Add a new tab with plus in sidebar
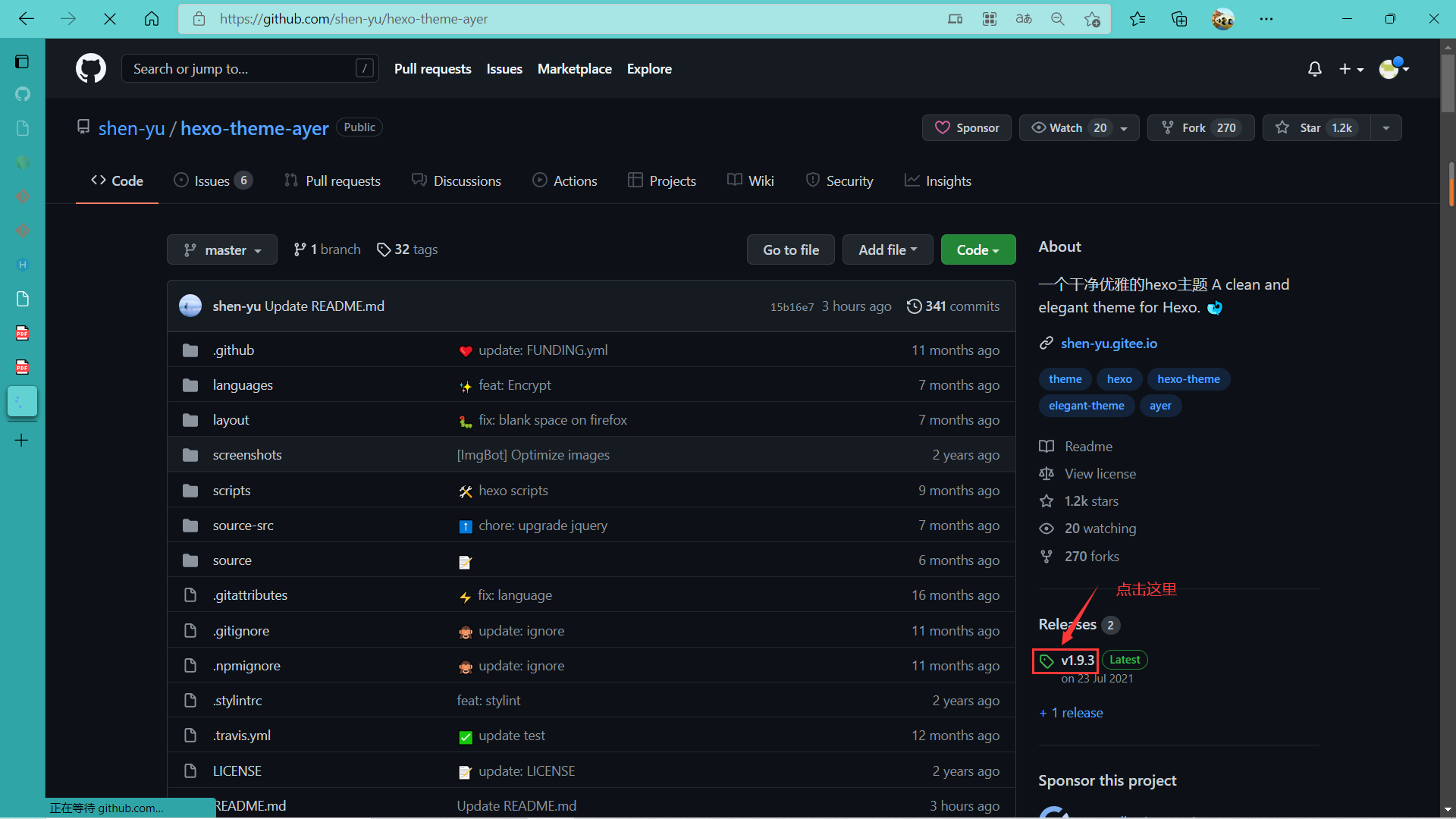The image size is (1456, 819). [x=22, y=441]
